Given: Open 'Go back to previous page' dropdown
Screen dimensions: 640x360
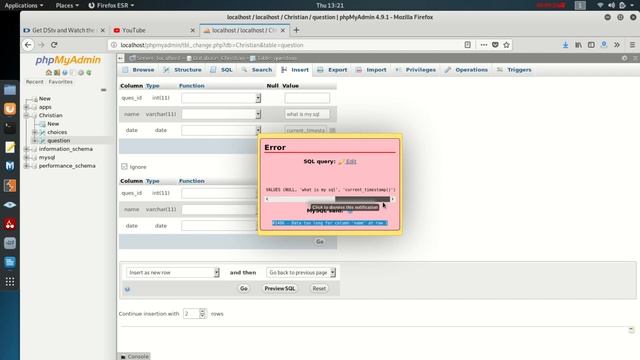Looking at the screenshot, I should point(301,272).
